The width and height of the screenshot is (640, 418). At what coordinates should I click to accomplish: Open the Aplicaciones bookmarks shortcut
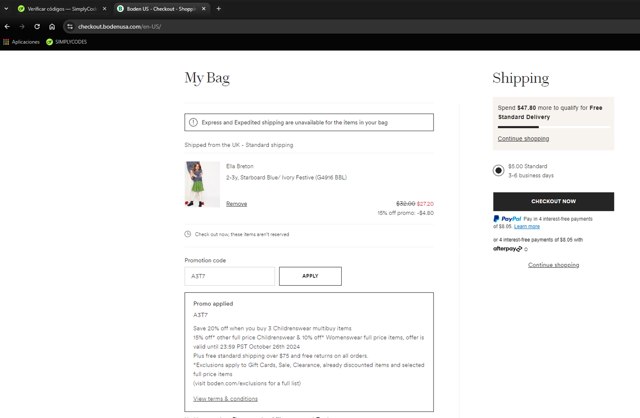click(21, 42)
